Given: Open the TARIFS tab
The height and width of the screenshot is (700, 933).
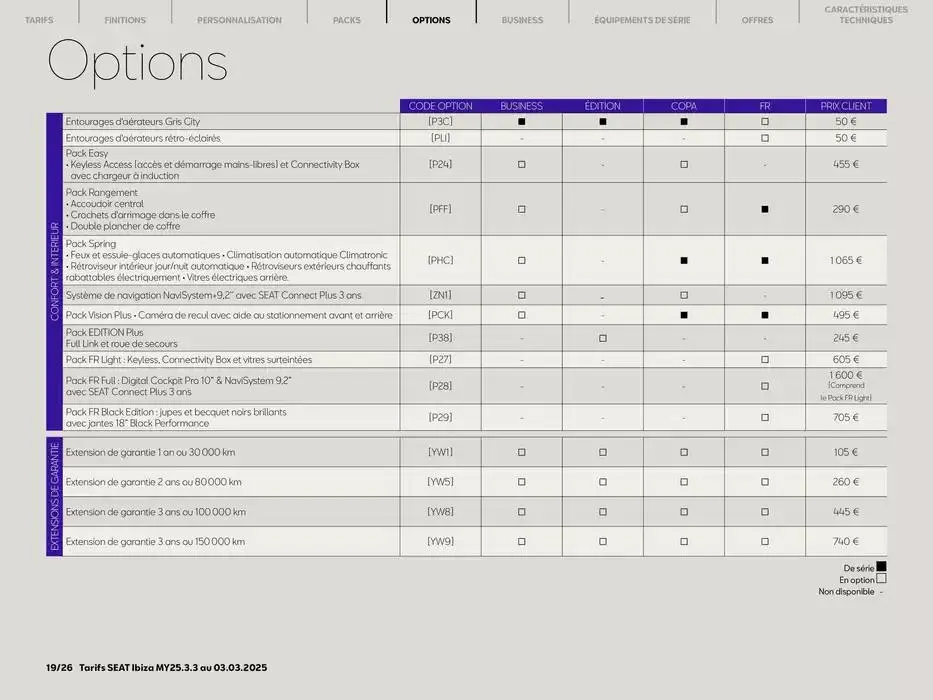Looking at the screenshot, I should click(x=38, y=20).
